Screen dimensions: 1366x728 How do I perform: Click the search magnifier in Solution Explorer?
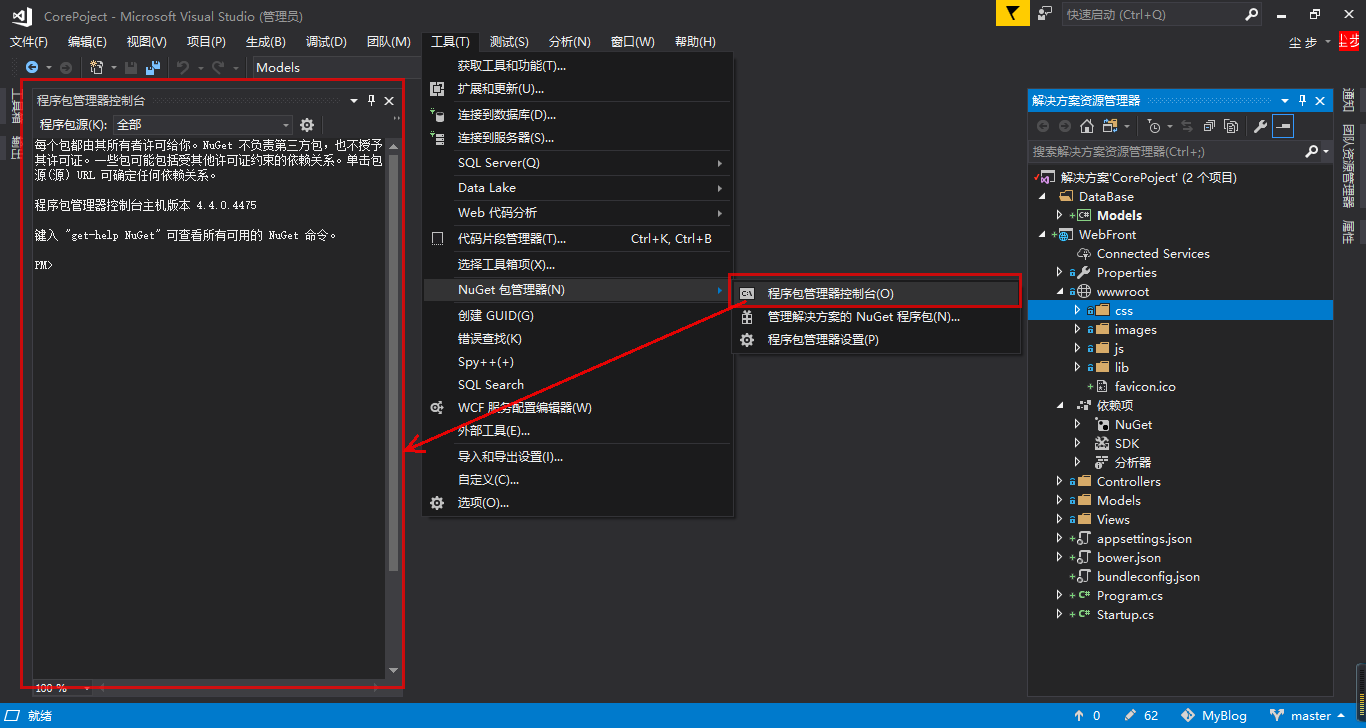pyautogui.click(x=1312, y=151)
